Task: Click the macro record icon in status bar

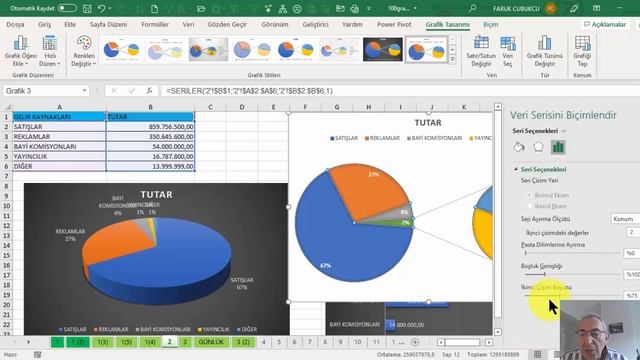Action: (x=38, y=355)
